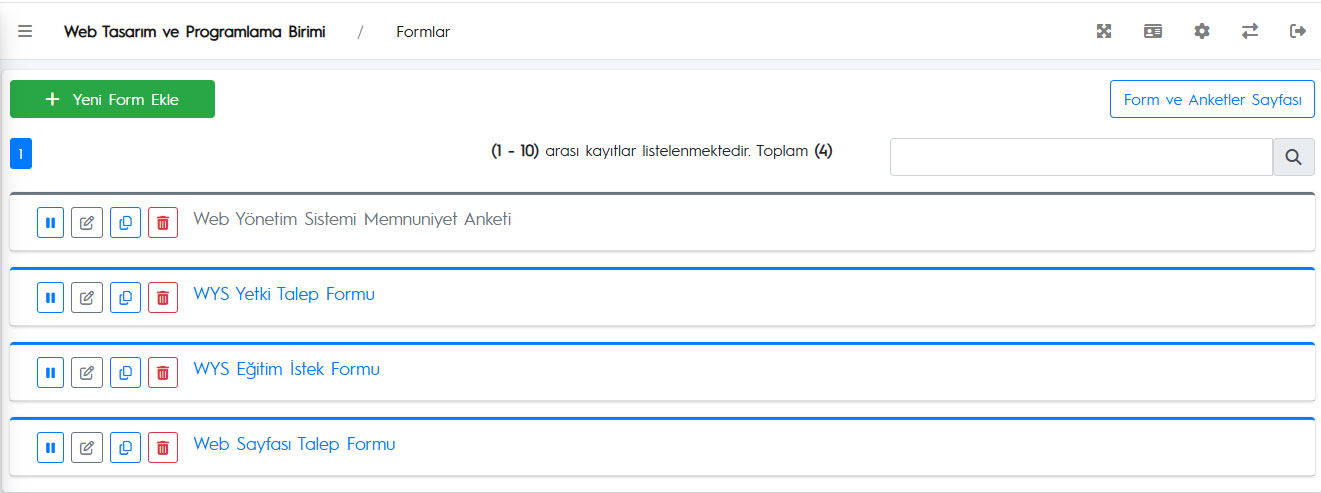Click the magnifier search button
1321x493 pixels.
click(1293, 157)
